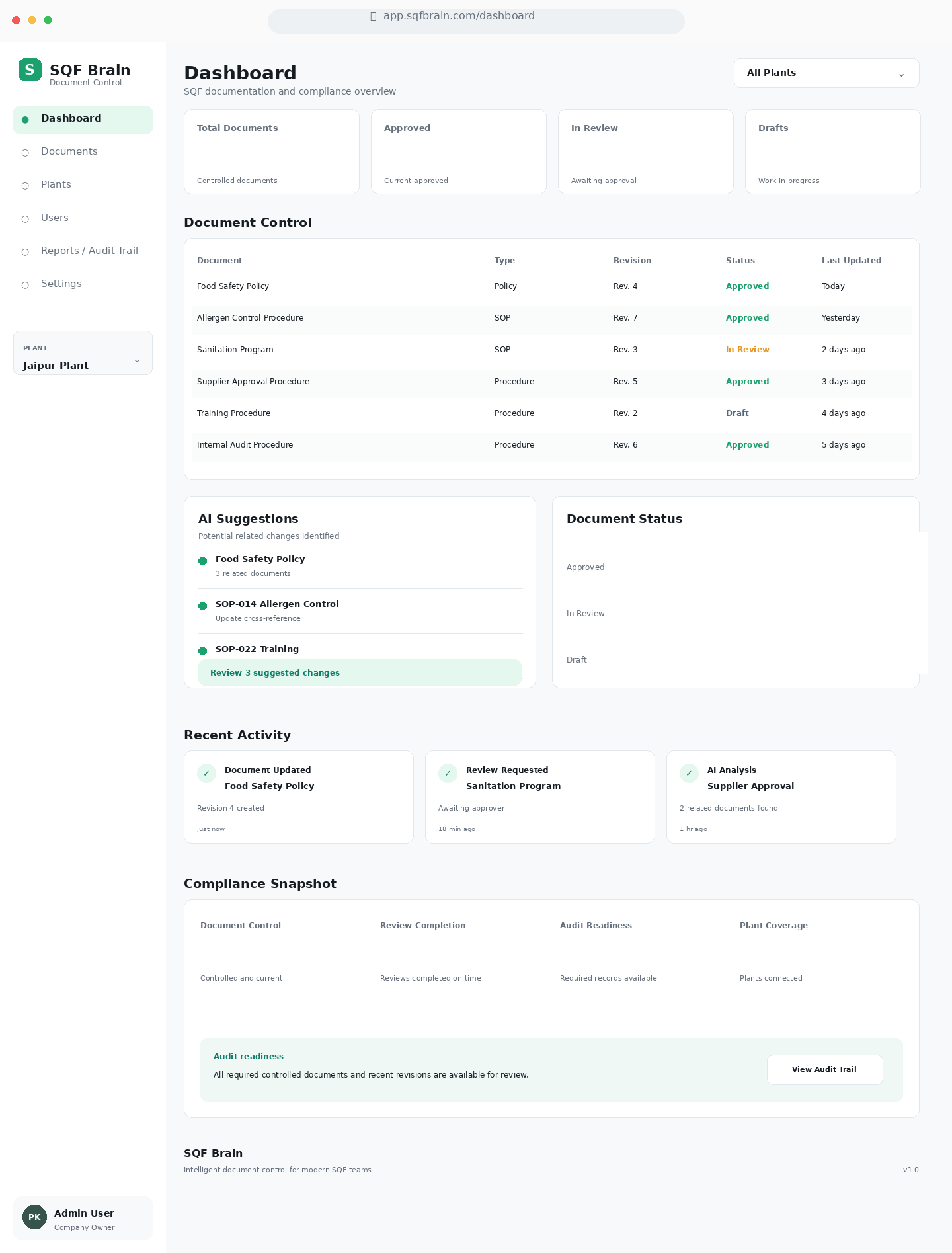
Task: Open Training Procedure table row
Action: coord(551,414)
